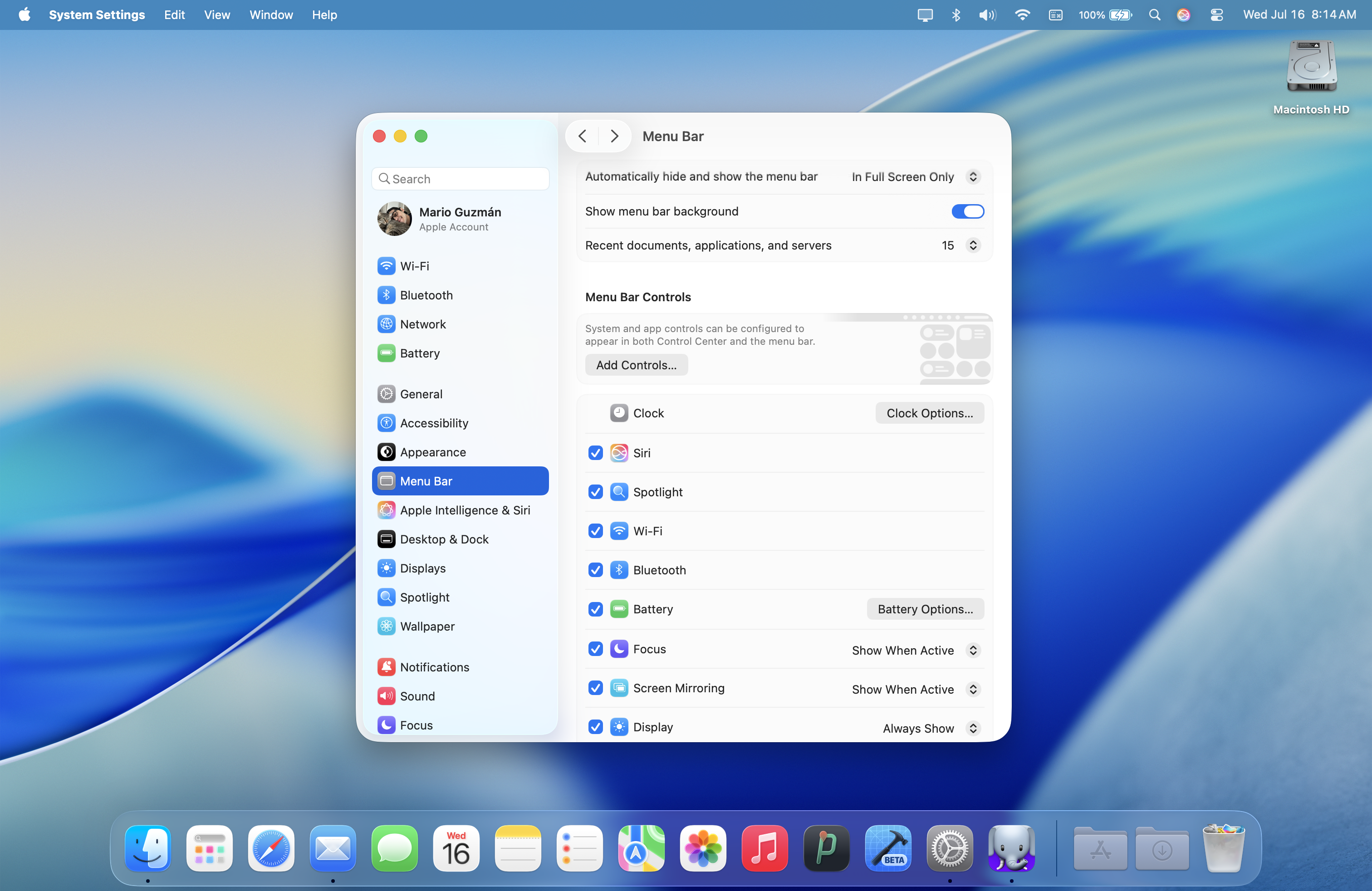
Task: Open Focus 'Show When Active' popup
Action: point(916,650)
